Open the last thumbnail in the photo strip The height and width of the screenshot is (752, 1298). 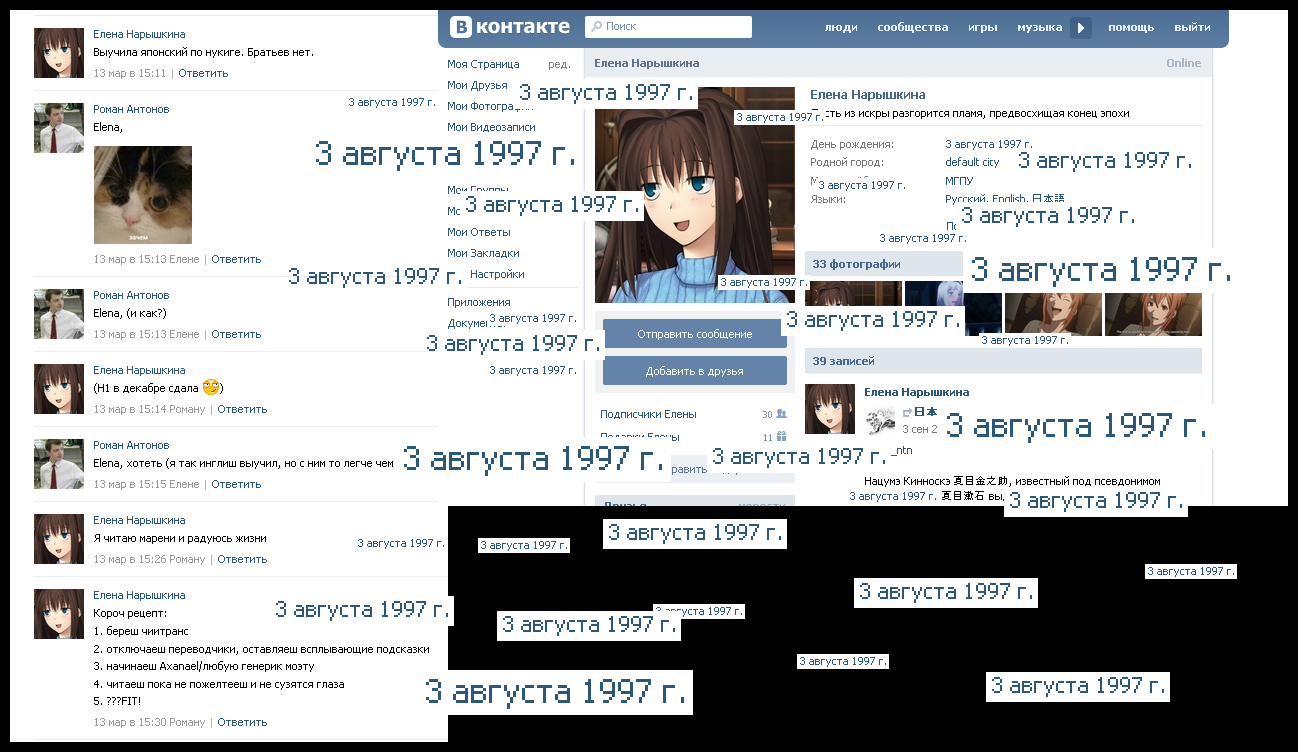(1153, 314)
